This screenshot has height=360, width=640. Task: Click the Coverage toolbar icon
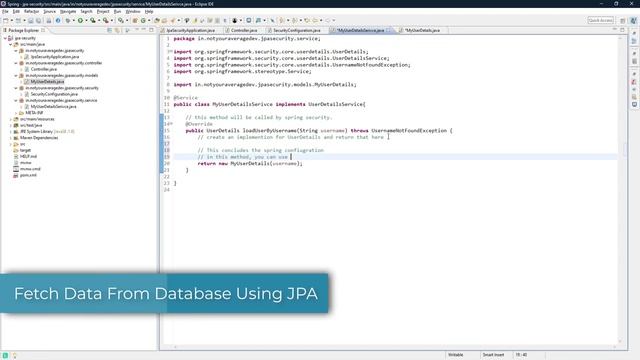(93, 20)
